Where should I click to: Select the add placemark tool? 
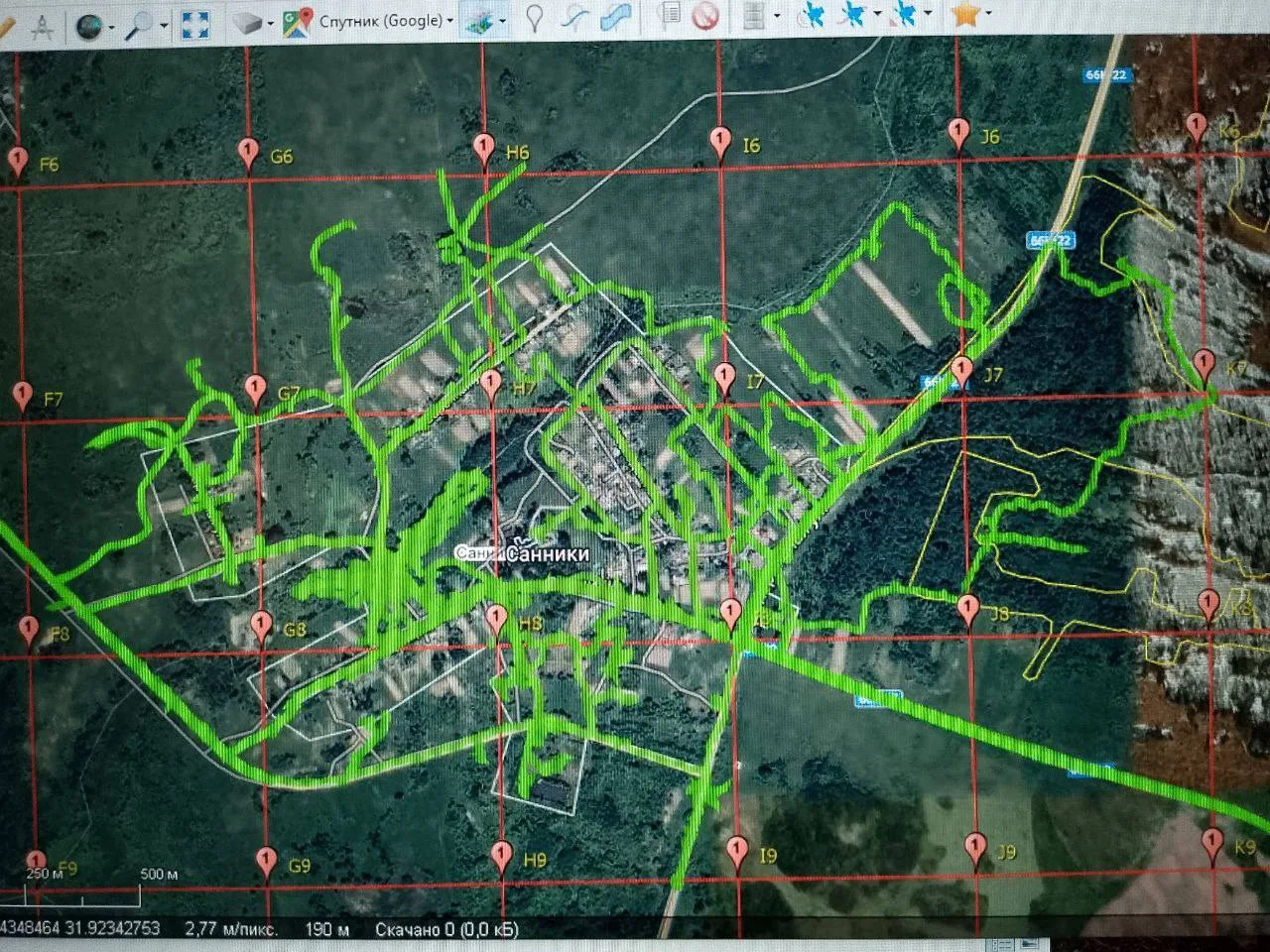534,18
